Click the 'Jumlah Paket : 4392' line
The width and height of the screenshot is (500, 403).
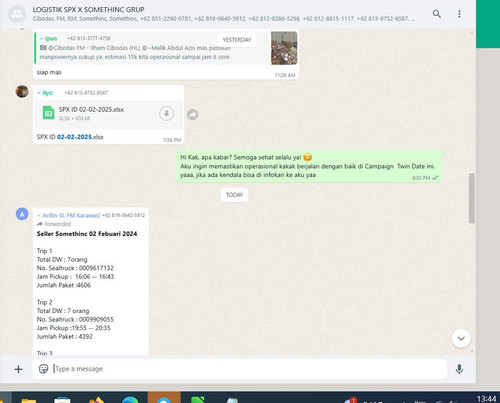tap(65, 336)
